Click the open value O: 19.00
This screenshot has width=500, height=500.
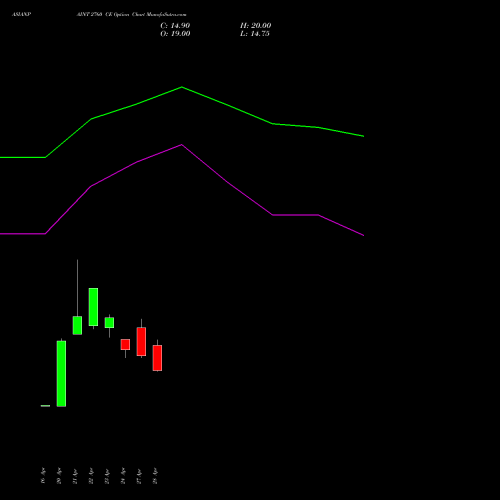point(175,34)
